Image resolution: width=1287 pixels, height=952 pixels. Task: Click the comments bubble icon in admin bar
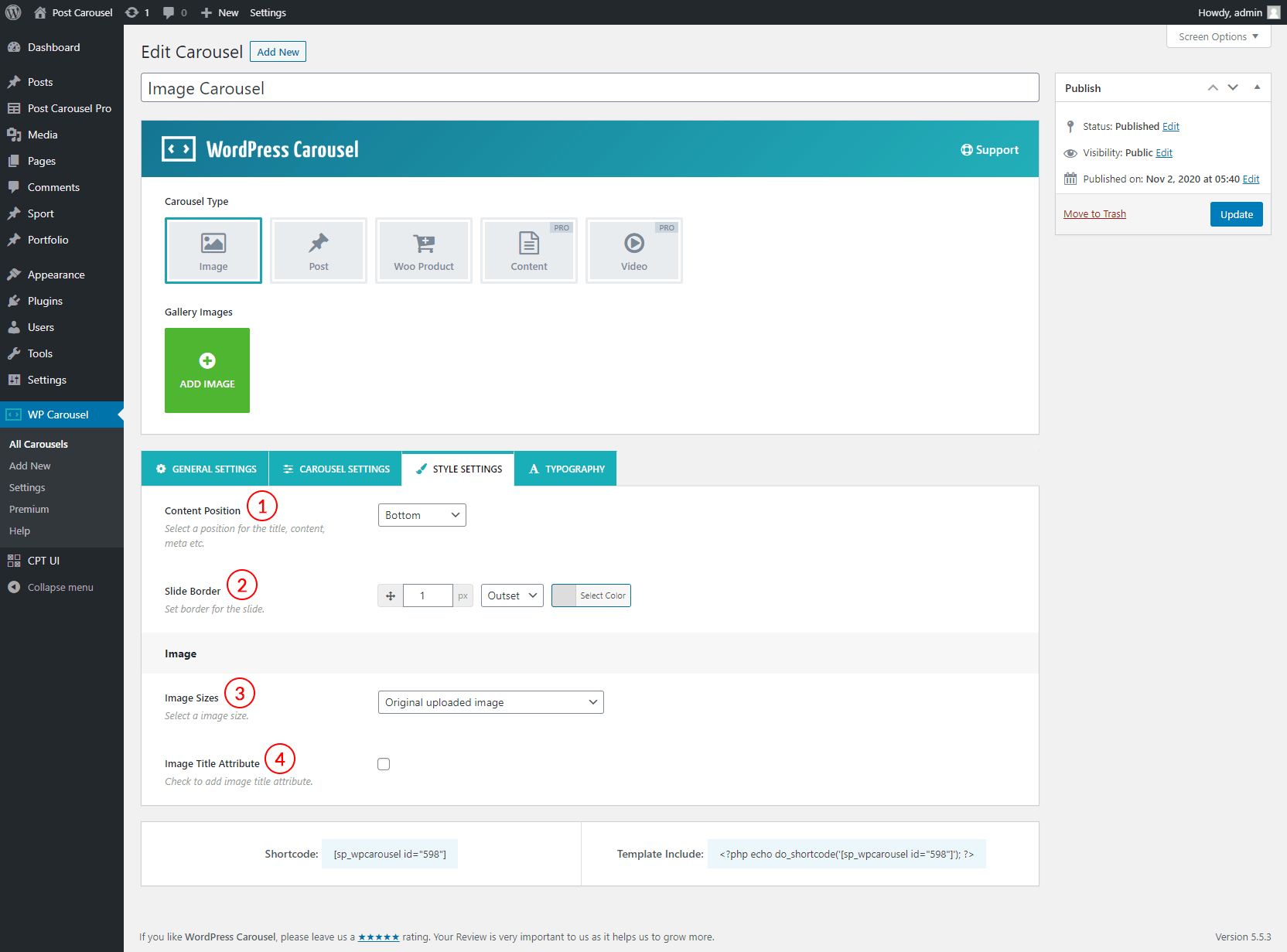pyautogui.click(x=169, y=12)
